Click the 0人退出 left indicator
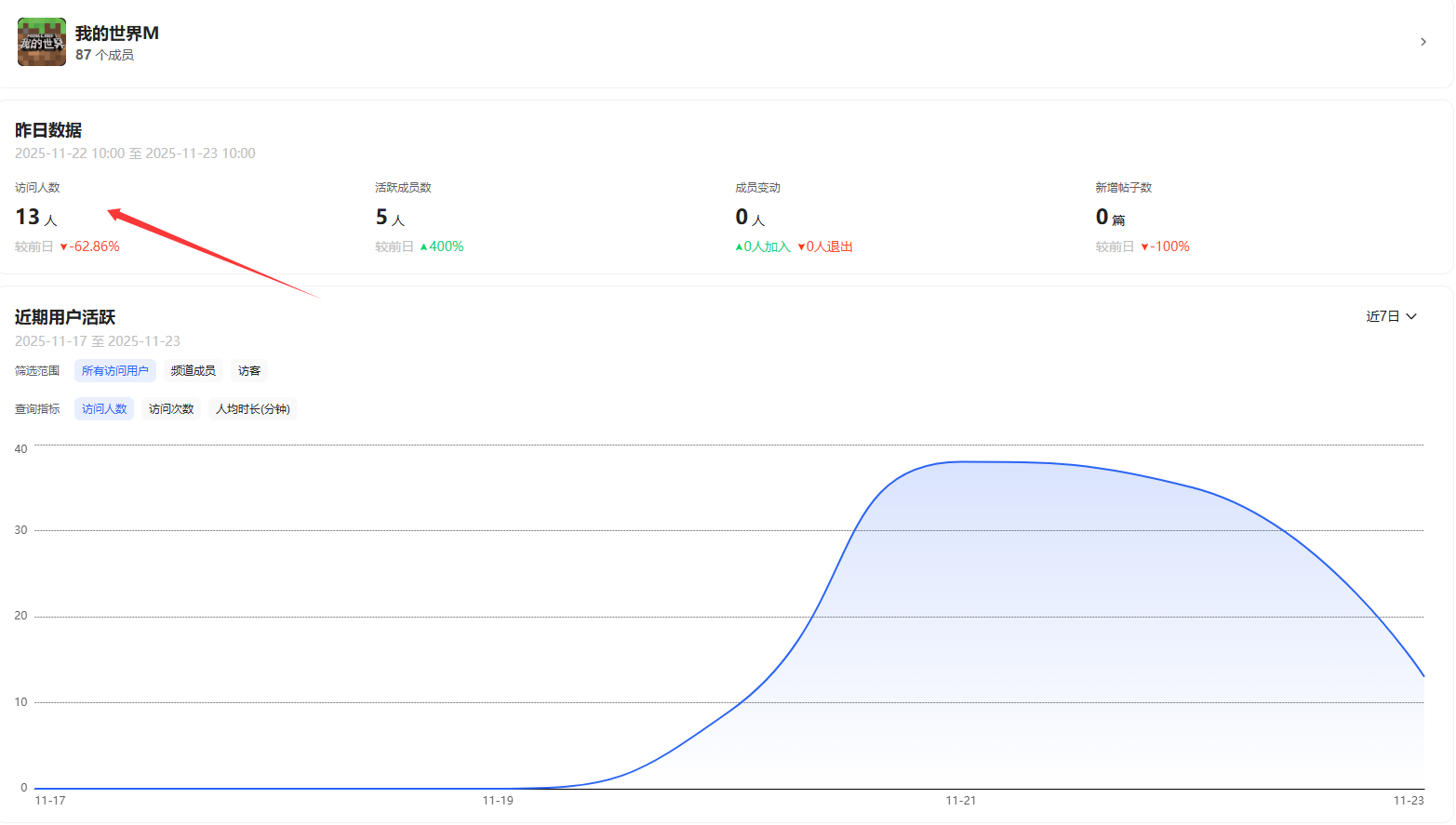The height and width of the screenshot is (825, 1456). (x=825, y=246)
